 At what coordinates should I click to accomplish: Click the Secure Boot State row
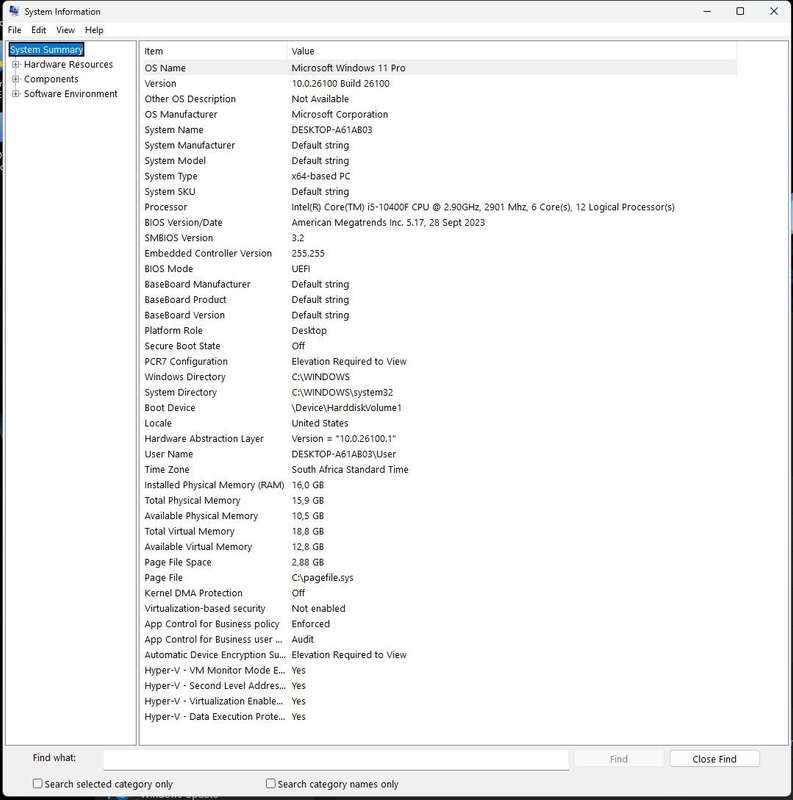(x=439, y=346)
